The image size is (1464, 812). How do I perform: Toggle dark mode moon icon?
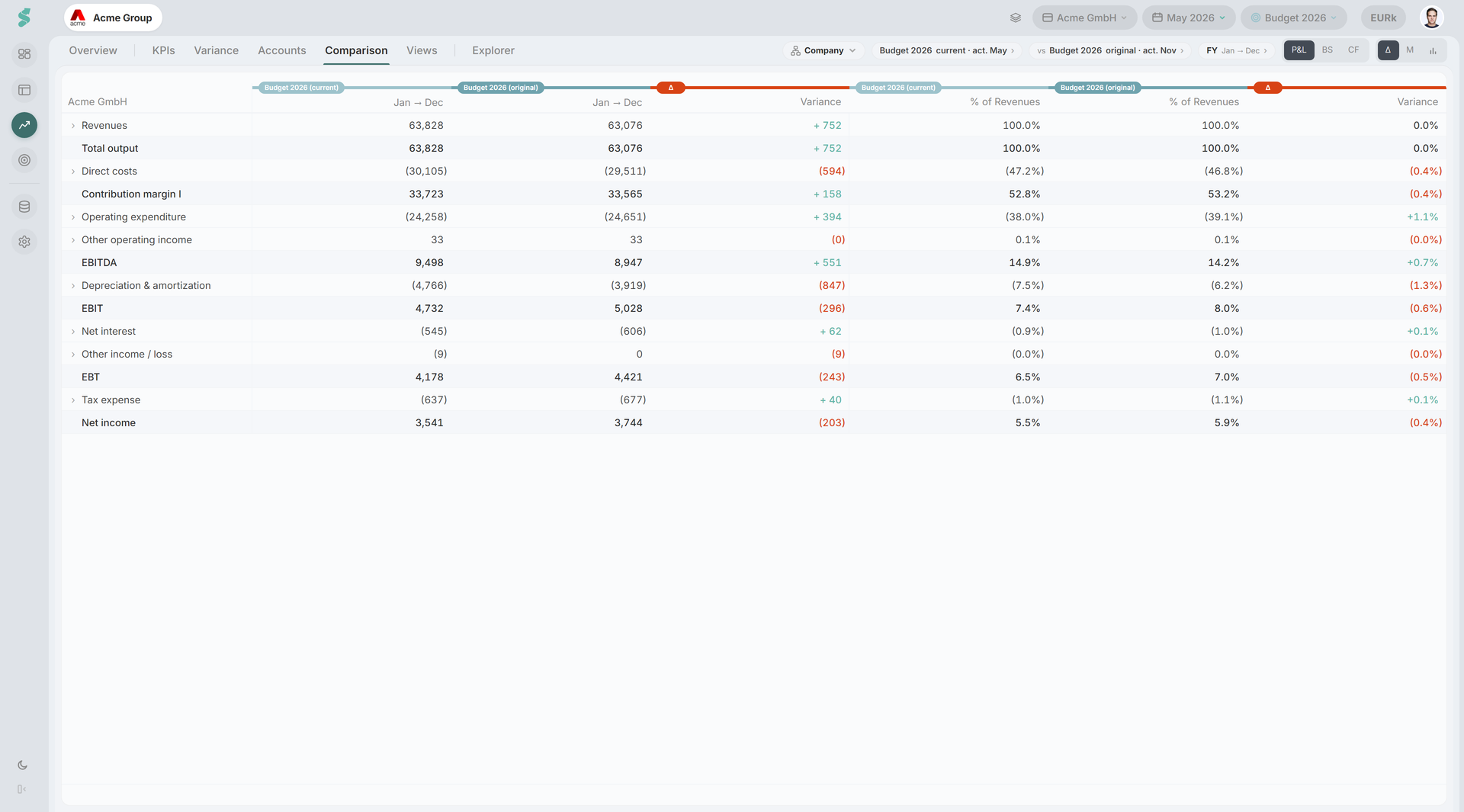click(22, 765)
